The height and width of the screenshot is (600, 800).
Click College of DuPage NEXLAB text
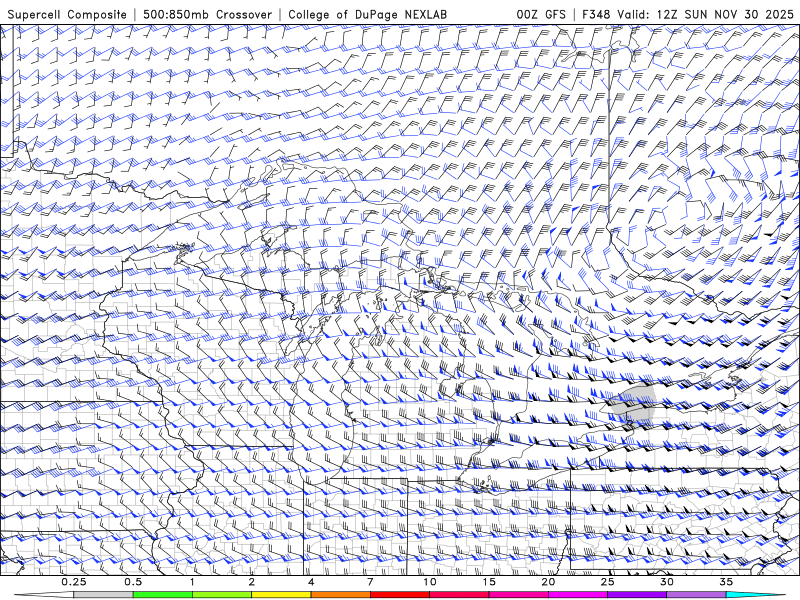pos(367,15)
